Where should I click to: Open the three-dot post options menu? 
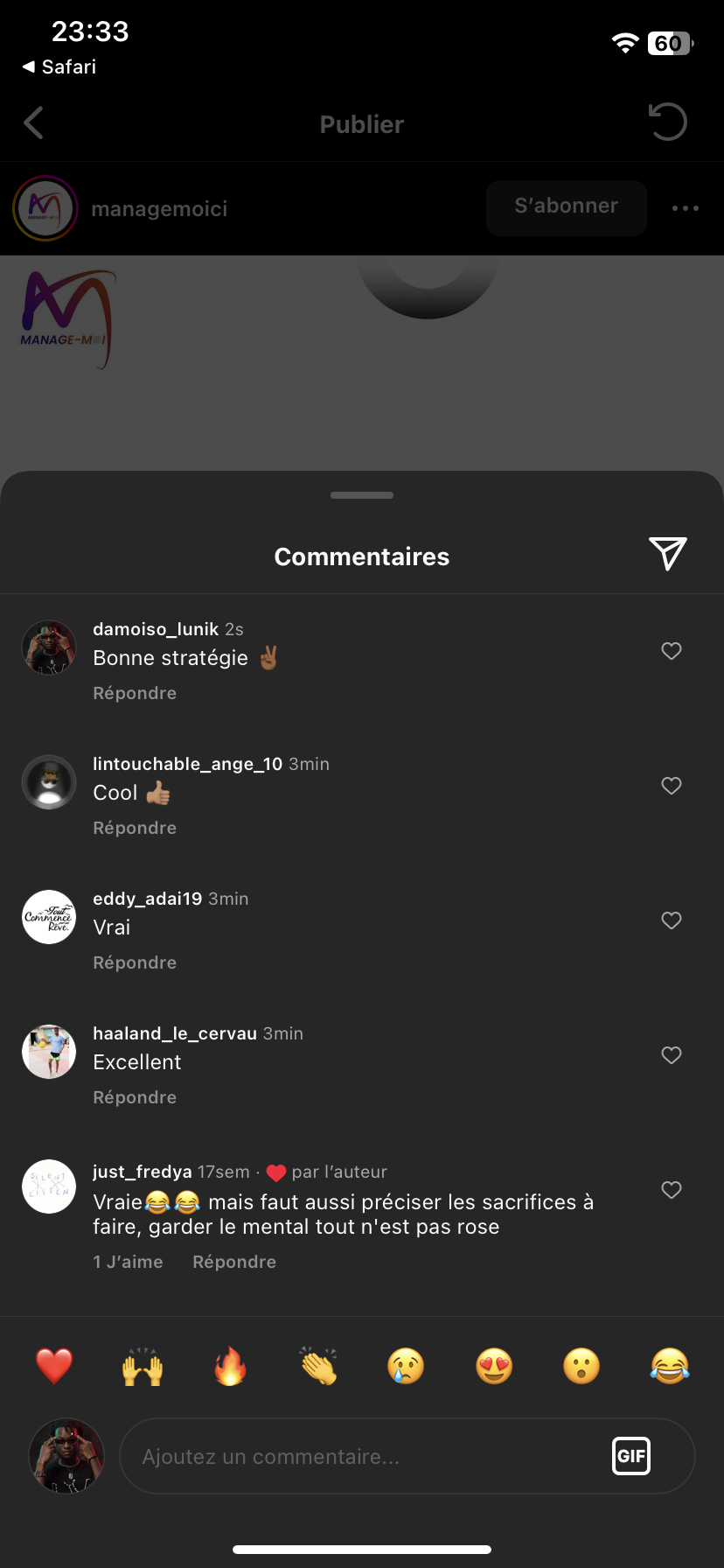[x=686, y=208]
